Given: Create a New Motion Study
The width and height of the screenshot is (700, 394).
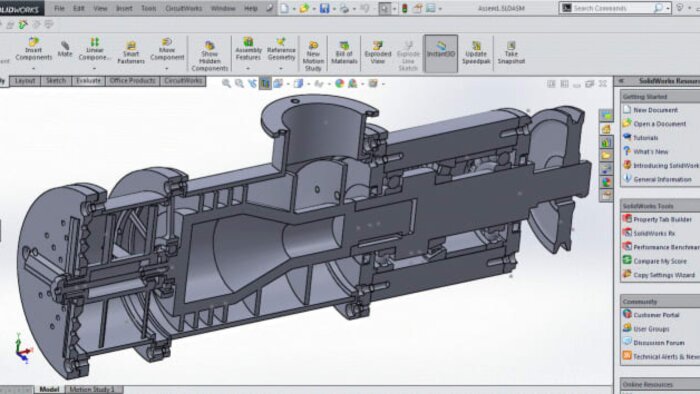Looking at the screenshot, I should click(x=313, y=56).
